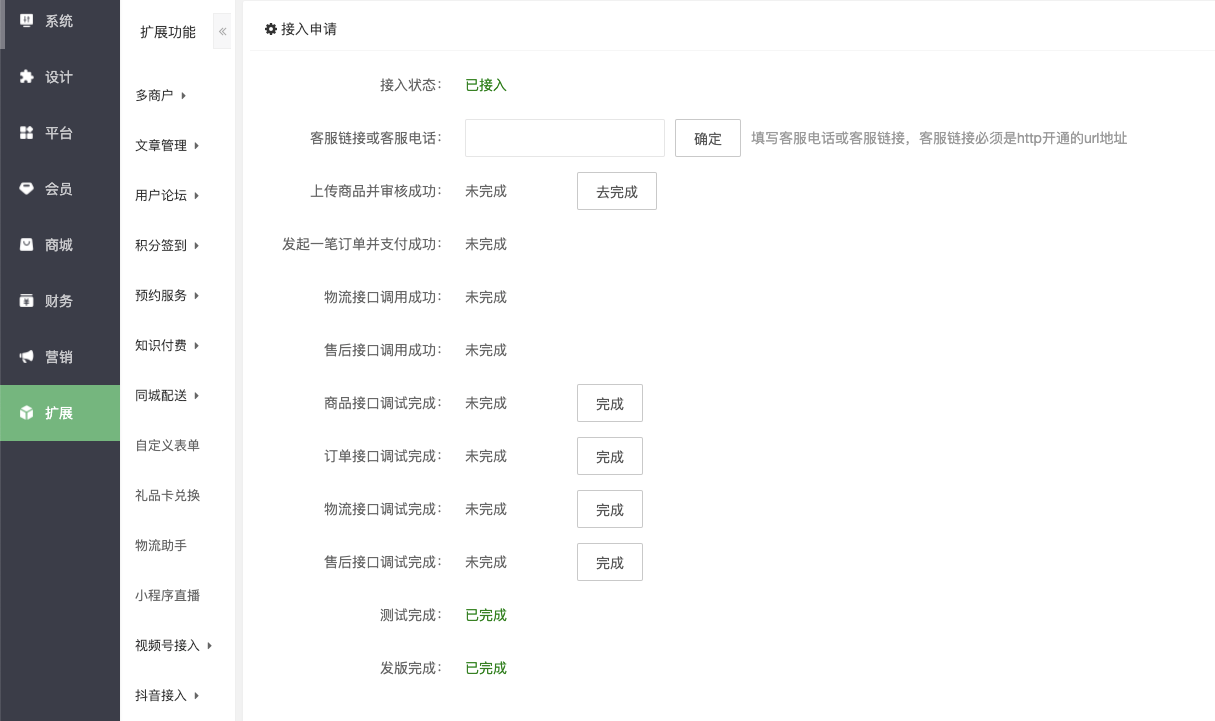Click 未完成 beside 发起一笔订单并支付成功
The image size is (1215, 721).
tap(486, 244)
